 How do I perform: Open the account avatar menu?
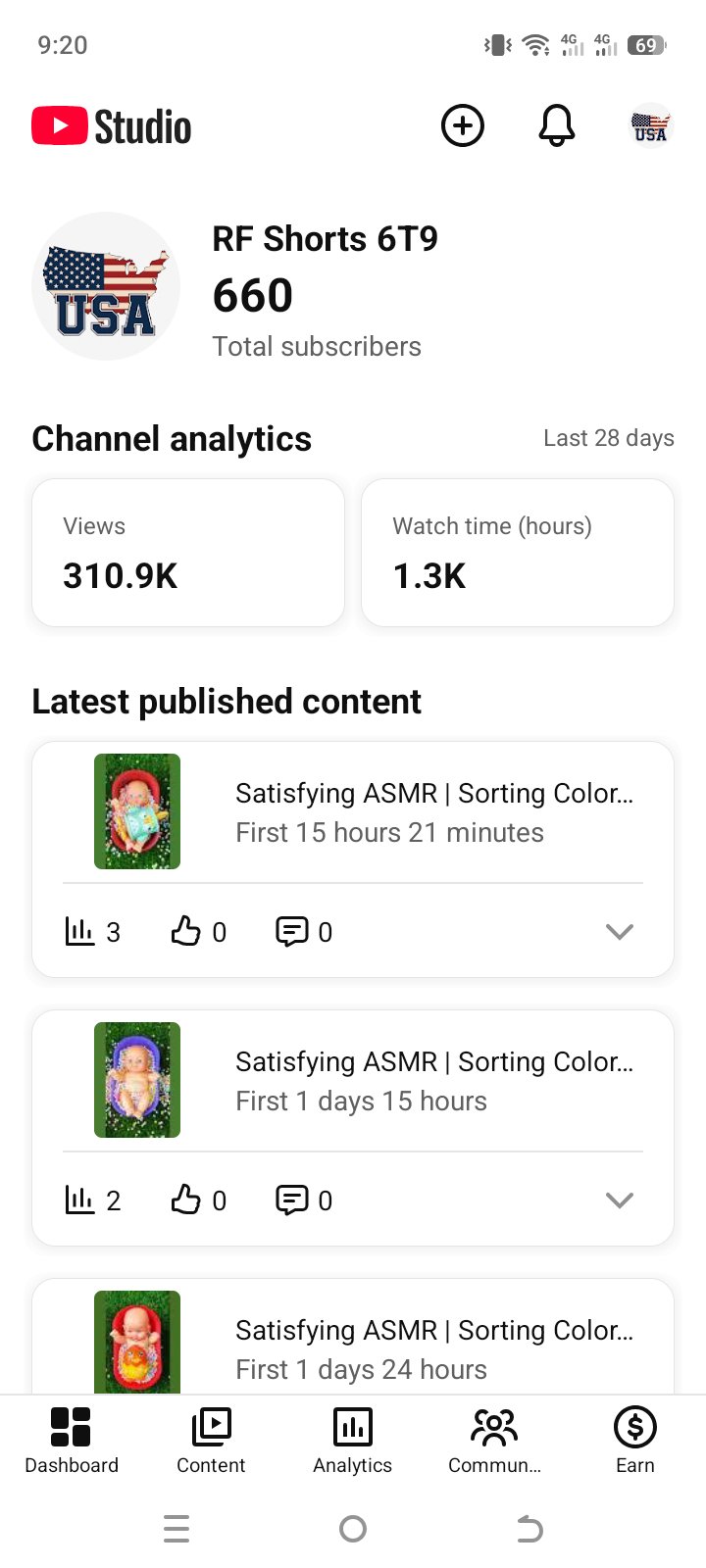[650, 125]
